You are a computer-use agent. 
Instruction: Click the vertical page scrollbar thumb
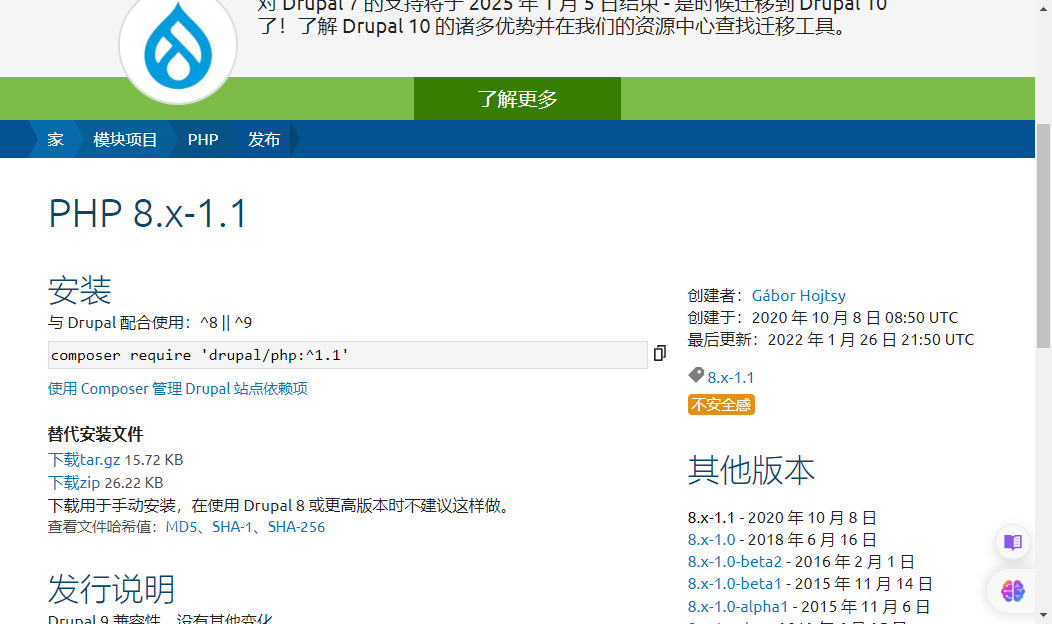click(x=1043, y=236)
